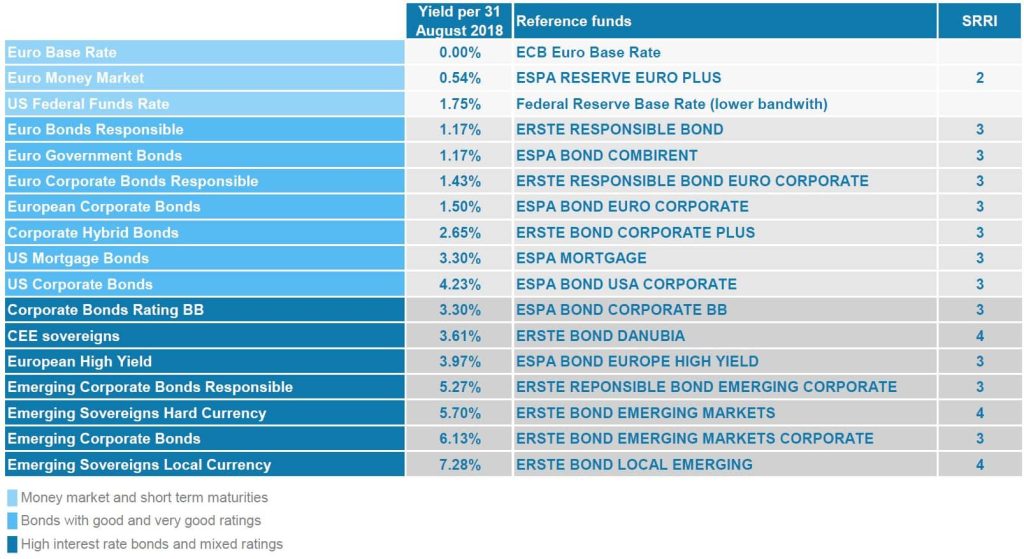Image resolution: width=1024 pixels, height=559 pixels.
Task: Open the ERSTE RESPONSIBLE BOND fund link
Action: 619,129
